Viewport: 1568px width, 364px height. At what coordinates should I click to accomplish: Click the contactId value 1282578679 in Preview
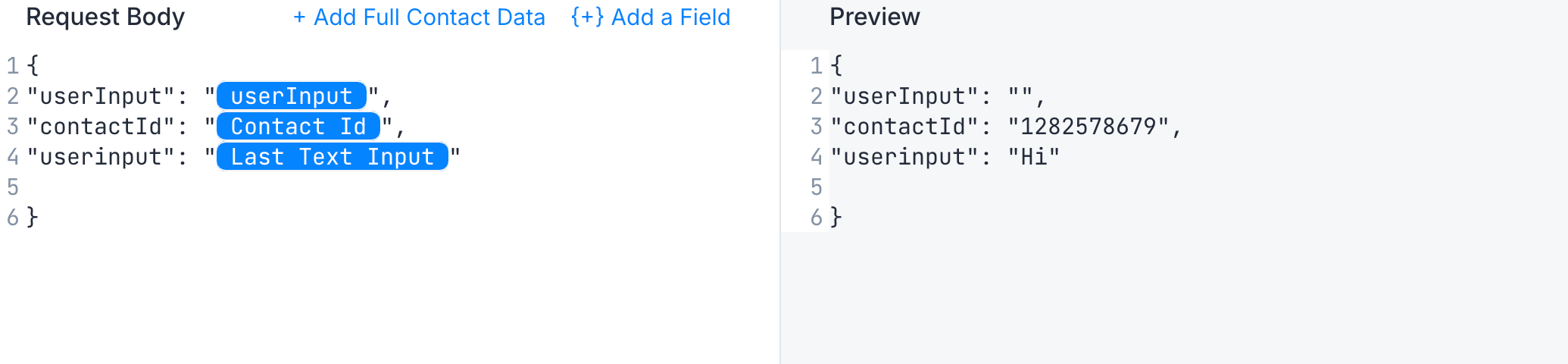click(1088, 127)
